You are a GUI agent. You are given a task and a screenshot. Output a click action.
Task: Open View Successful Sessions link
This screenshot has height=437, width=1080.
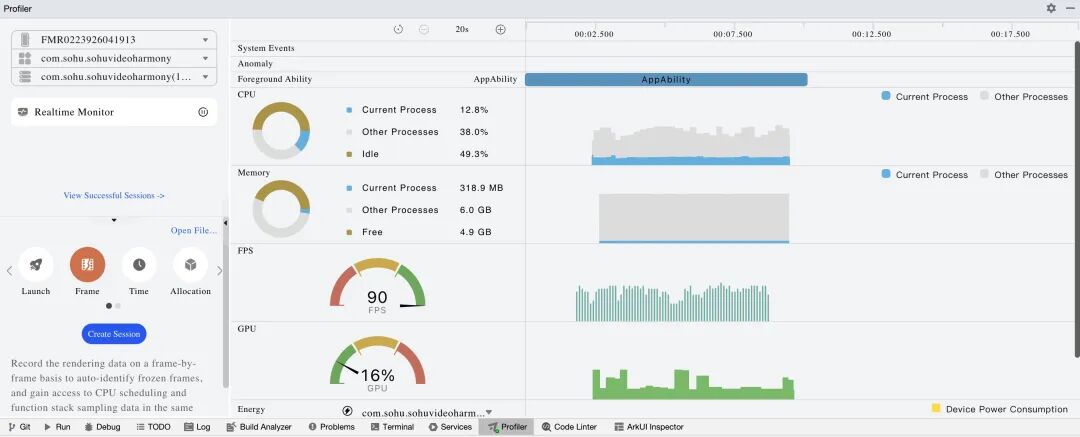coord(114,195)
